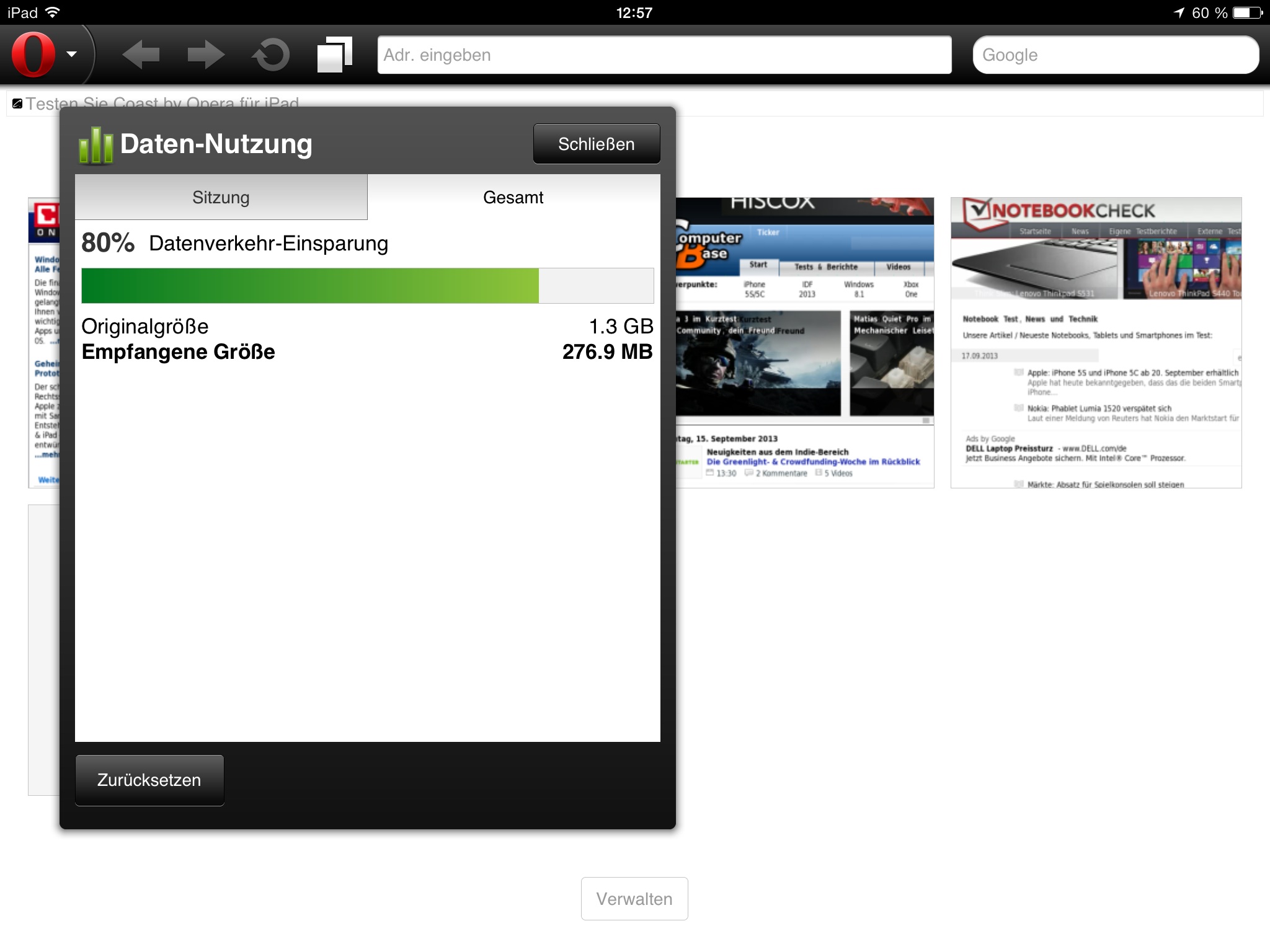Viewport: 1270px width, 952px height.
Task: Expand the Opera menu dropdown arrow
Action: click(x=72, y=55)
